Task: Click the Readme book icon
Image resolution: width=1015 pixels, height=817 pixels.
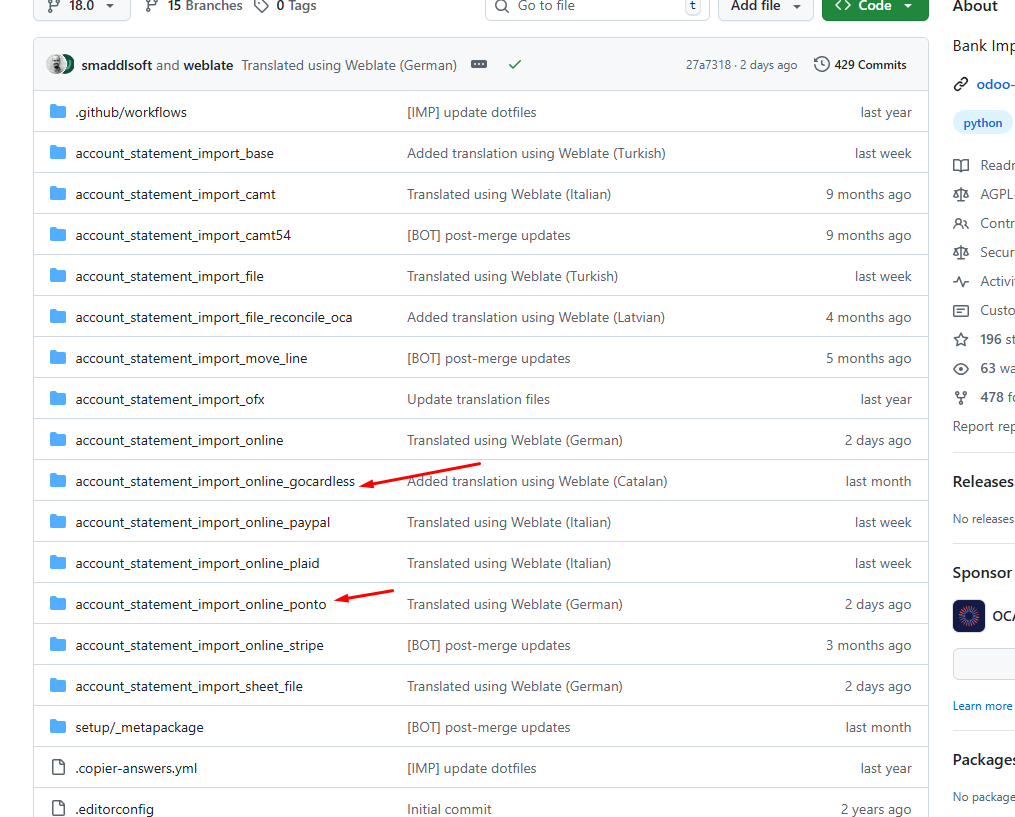Action: [x=961, y=165]
